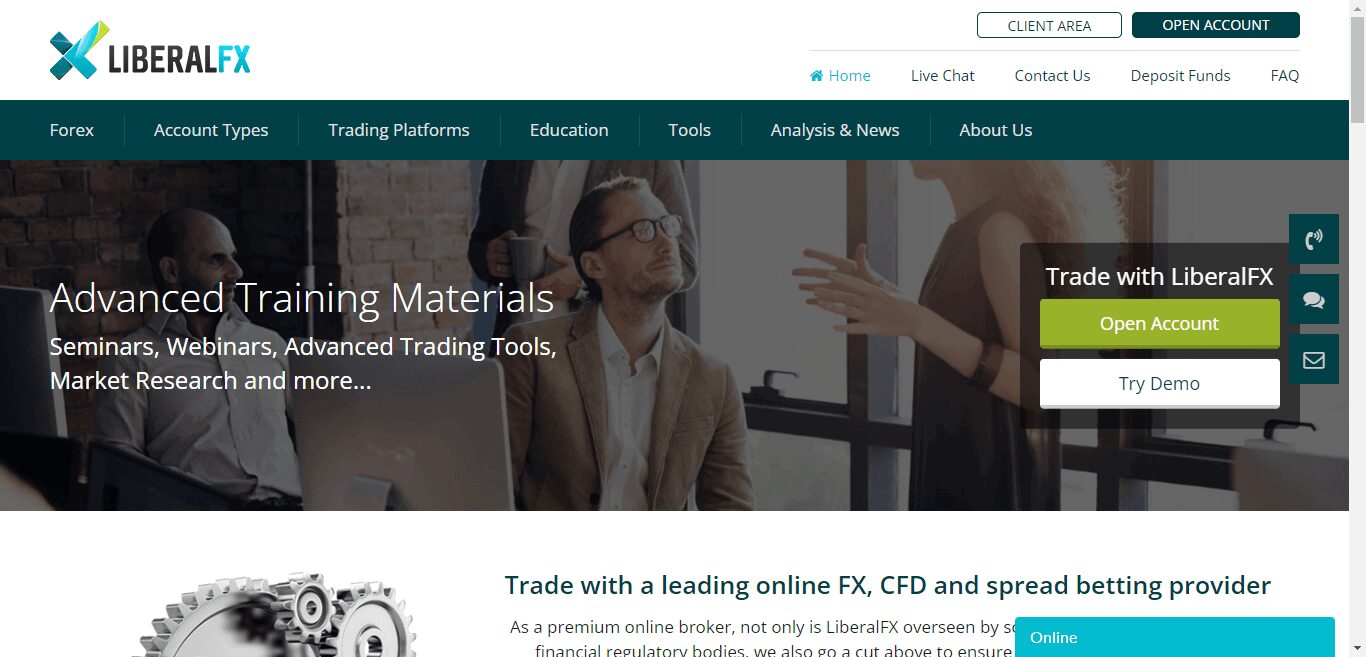
Task: Click the Try Demo button
Action: click(x=1160, y=384)
